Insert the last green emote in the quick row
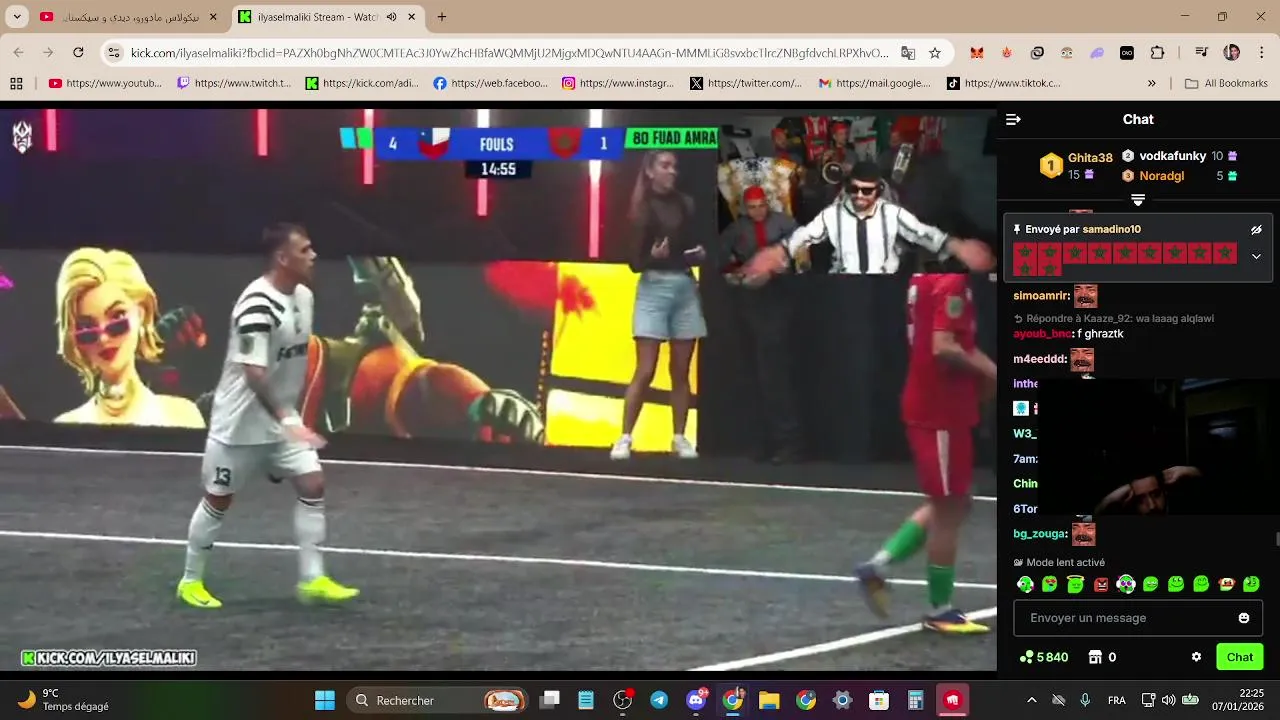The height and width of the screenshot is (720, 1280). 1251,584
